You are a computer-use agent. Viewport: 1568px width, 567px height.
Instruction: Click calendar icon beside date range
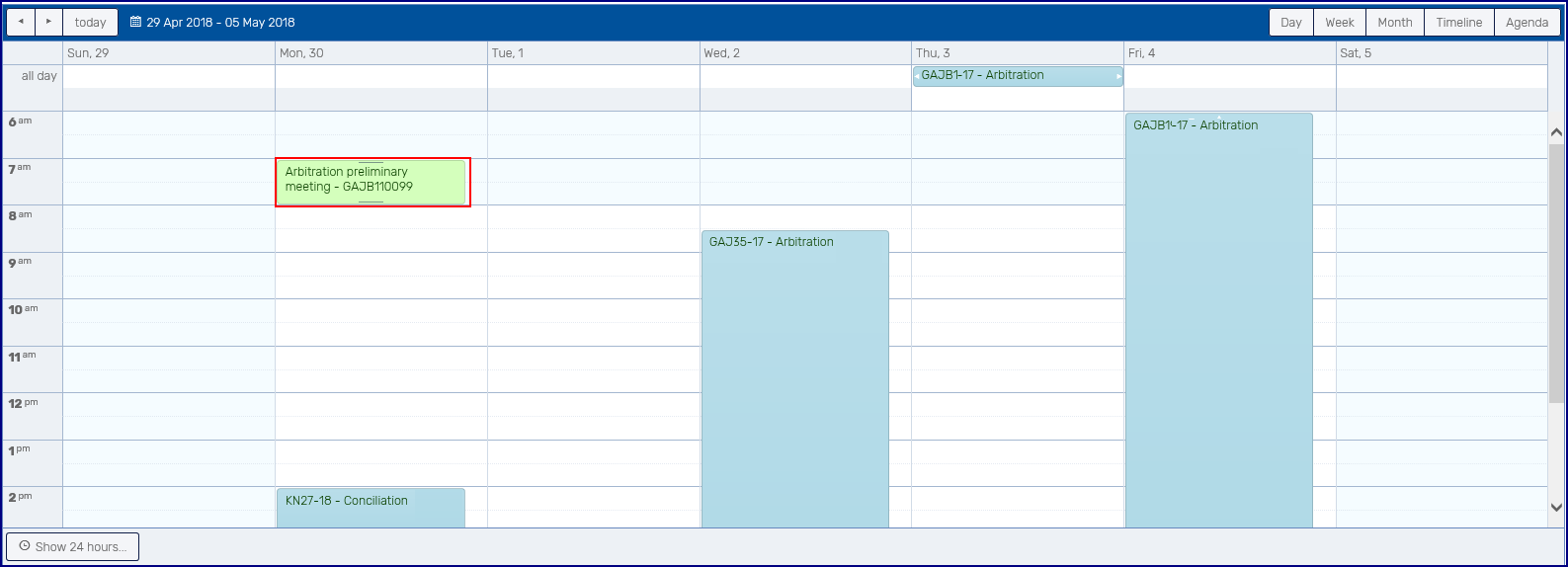(135, 22)
